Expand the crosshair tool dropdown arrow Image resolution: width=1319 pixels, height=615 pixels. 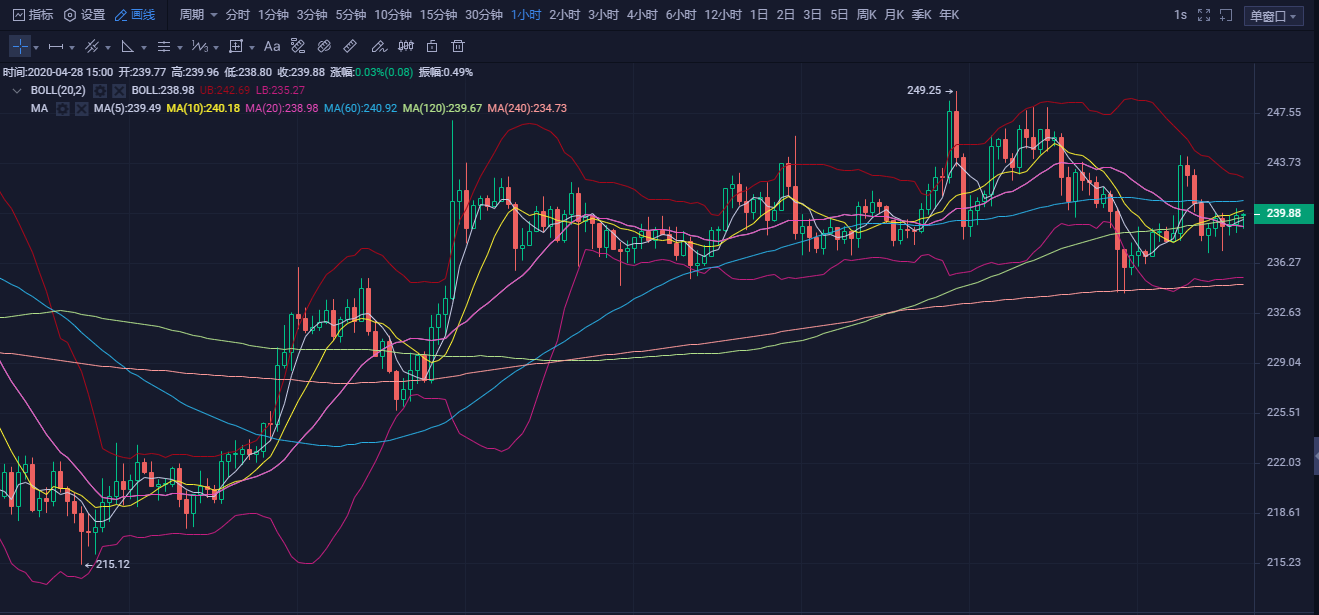tap(37, 47)
